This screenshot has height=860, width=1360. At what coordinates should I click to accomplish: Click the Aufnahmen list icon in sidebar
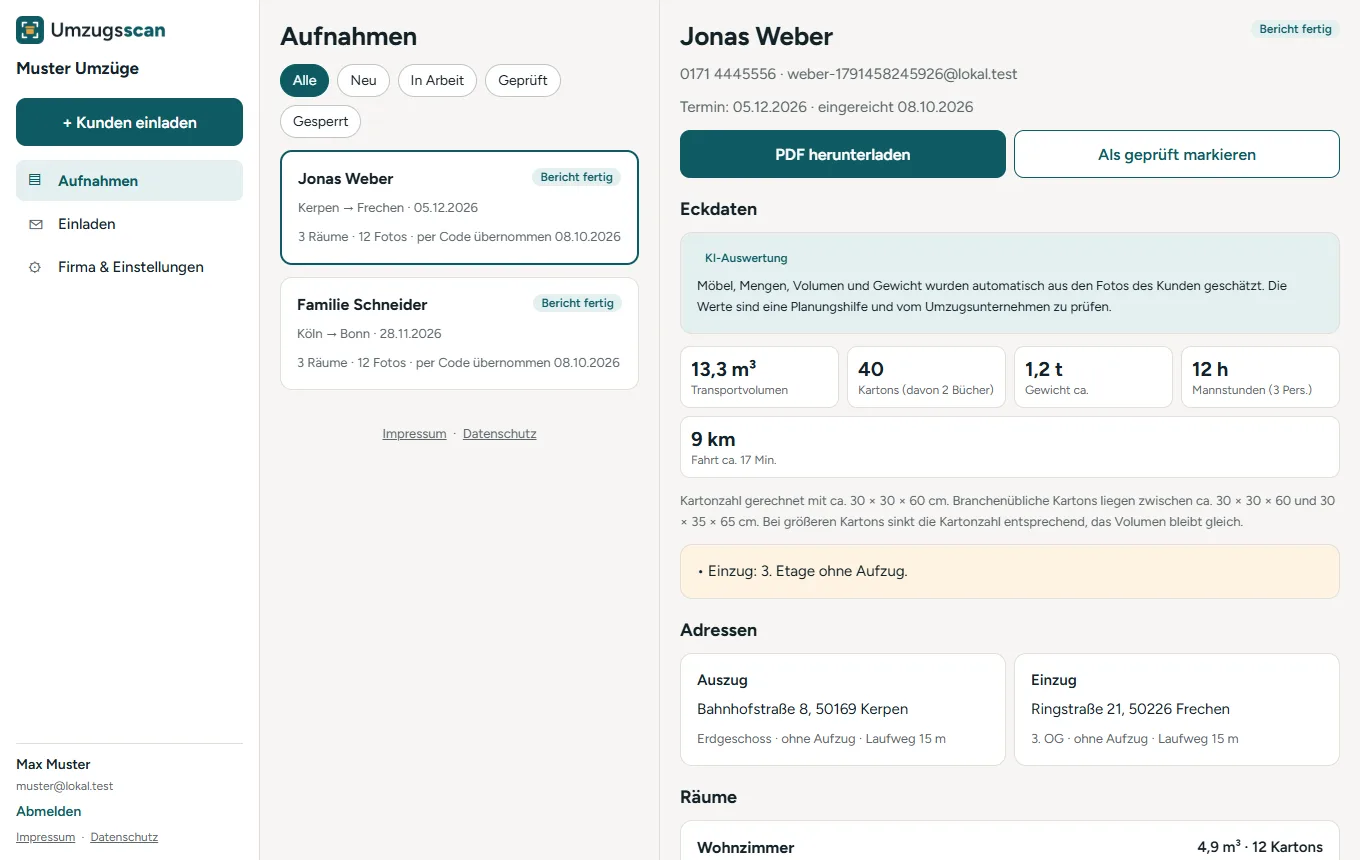pos(35,181)
